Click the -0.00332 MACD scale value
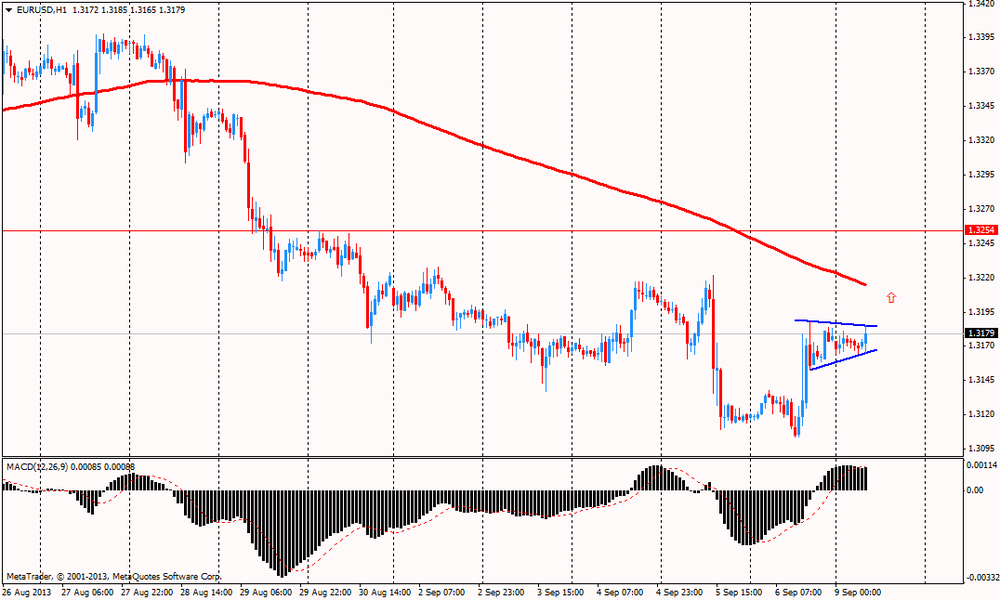Viewport: 1000px width, 600px height. pos(982,578)
